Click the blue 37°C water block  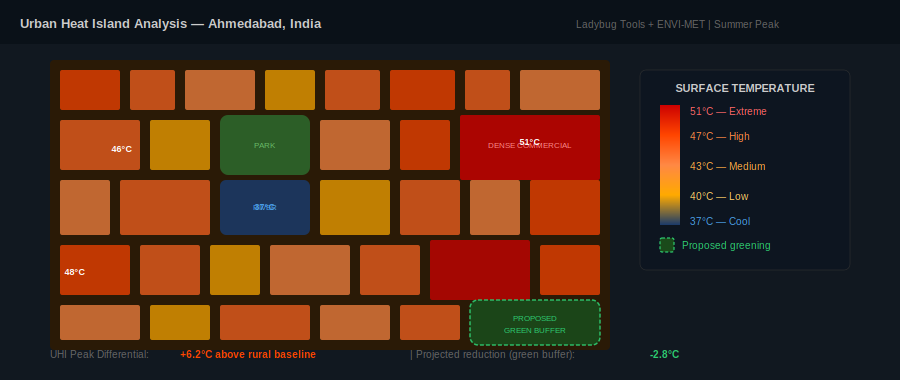[265, 207]
